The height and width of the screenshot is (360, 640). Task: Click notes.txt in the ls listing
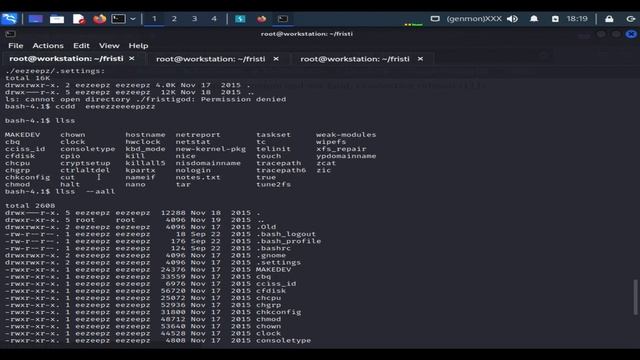(x=198, y=177)
